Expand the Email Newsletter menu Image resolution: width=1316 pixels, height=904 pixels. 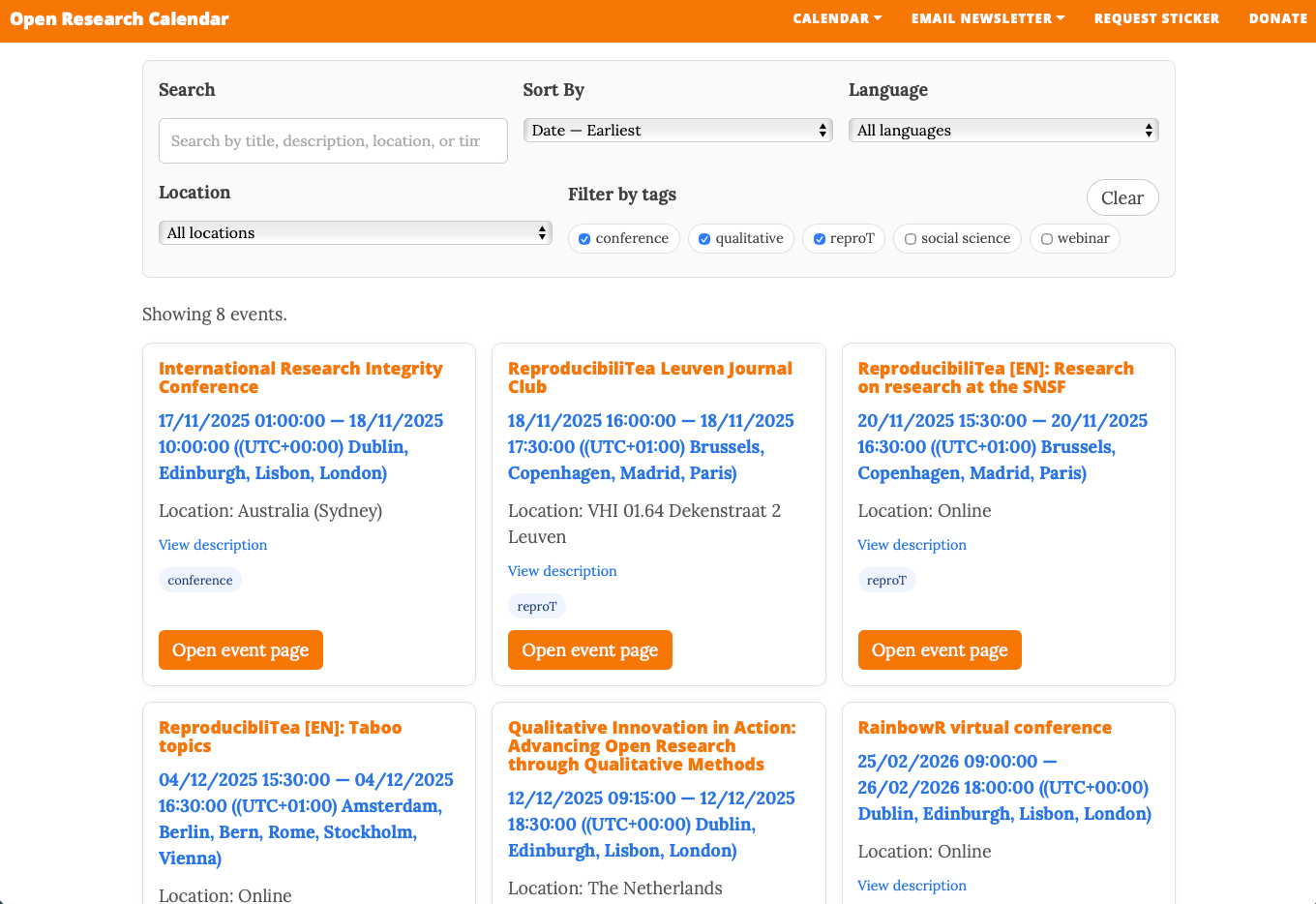[987, 18]
